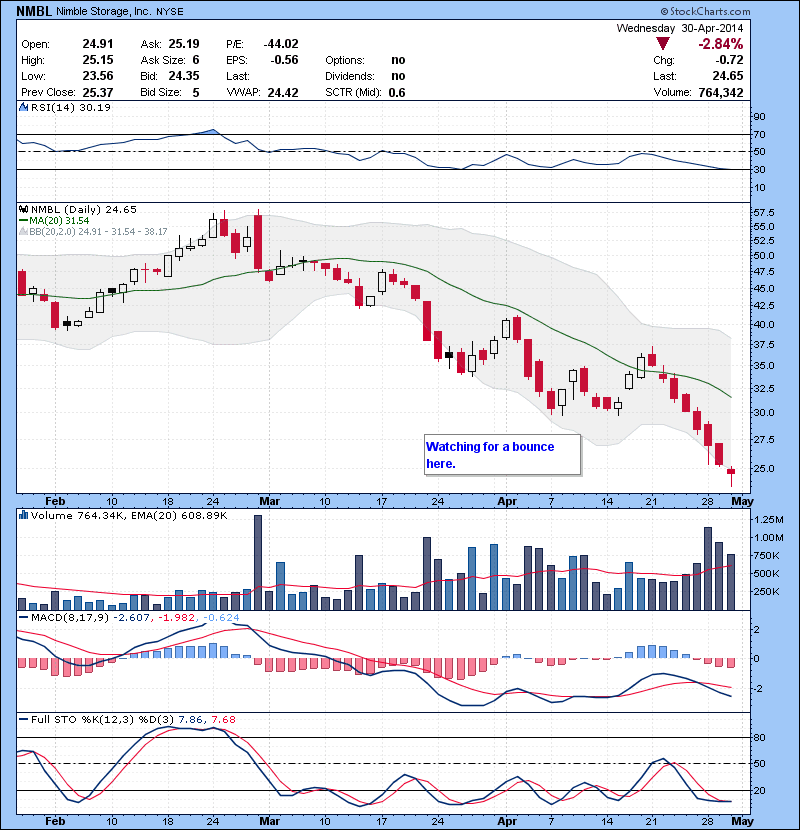The image size is (800, 830).
Task: Click the SCTR (Mid) value 0.6
Action: click(x=397, y=92)
